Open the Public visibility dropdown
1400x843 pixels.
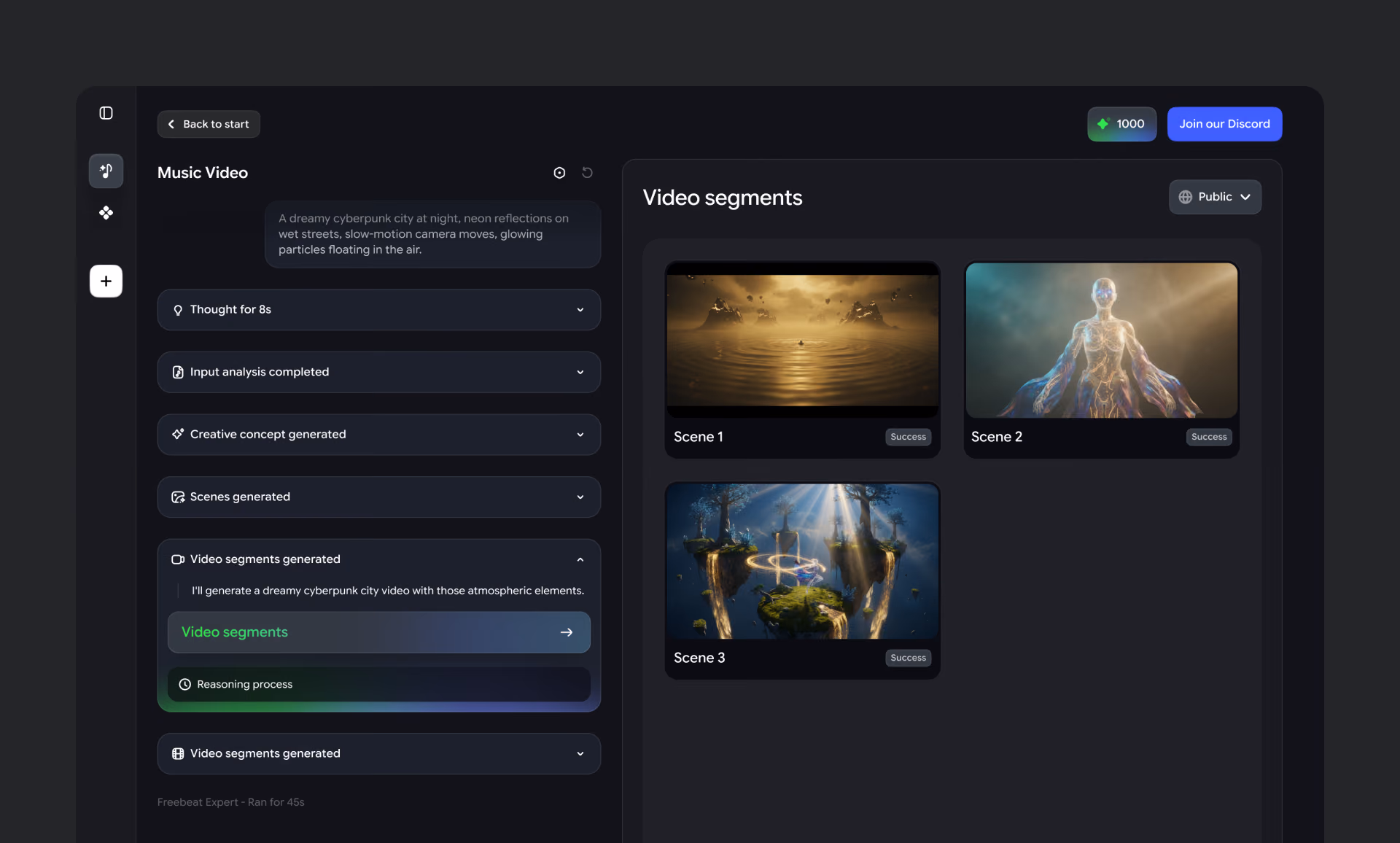(x=1215, y=197)
